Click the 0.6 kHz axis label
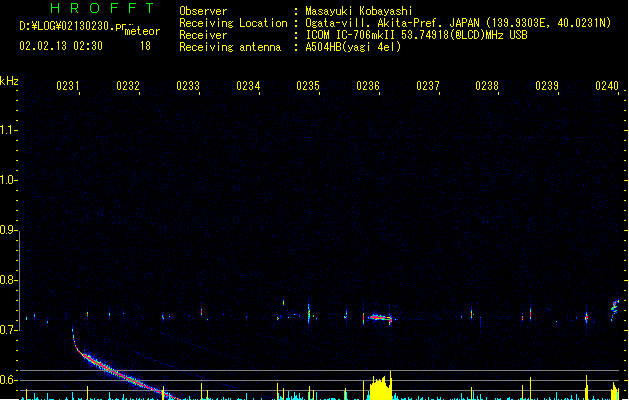629x400 pixels. coord(8,380)
